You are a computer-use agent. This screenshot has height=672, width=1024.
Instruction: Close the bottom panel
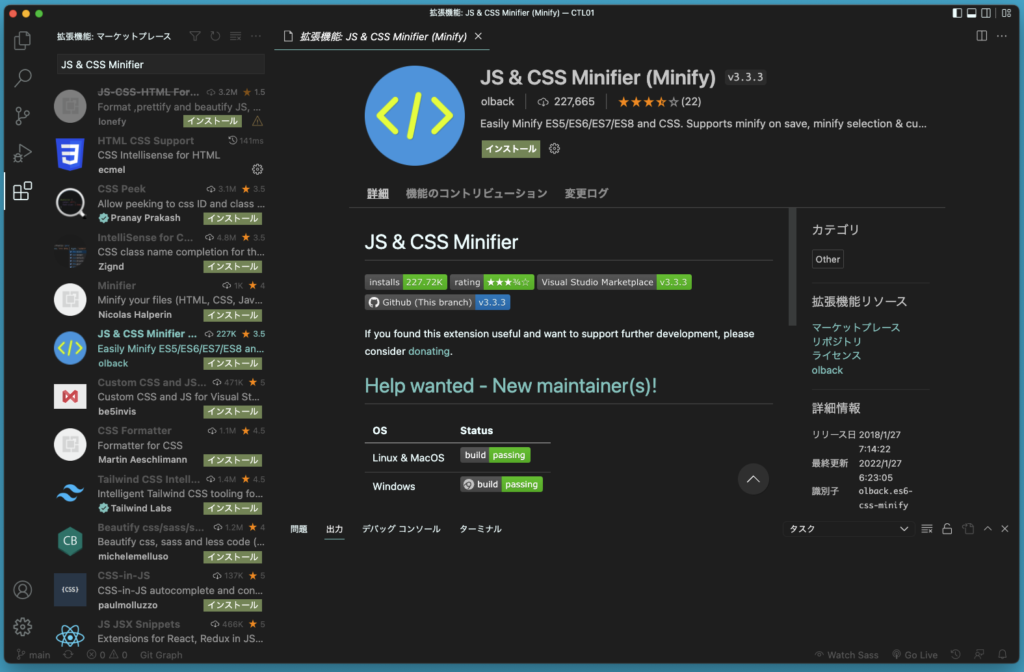[x=1005, y=529]
